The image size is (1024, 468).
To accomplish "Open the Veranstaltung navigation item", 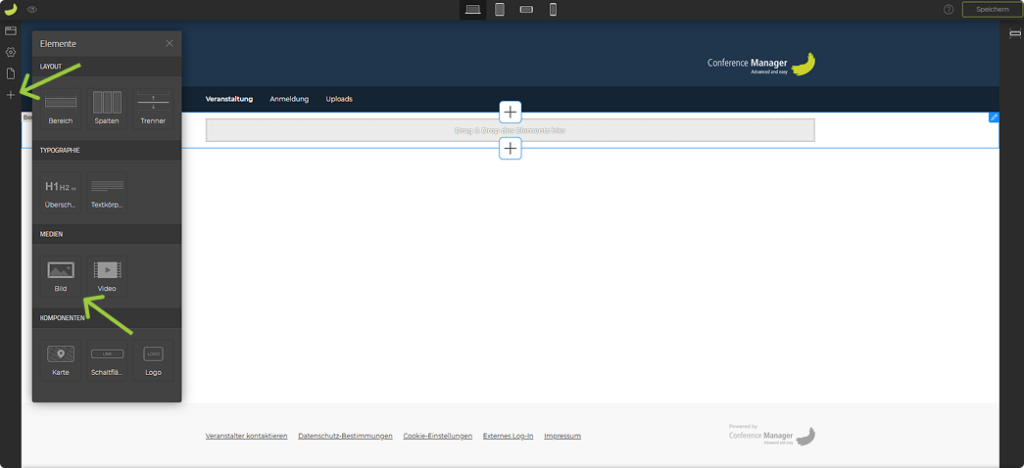I will click(x=229, y=99).
